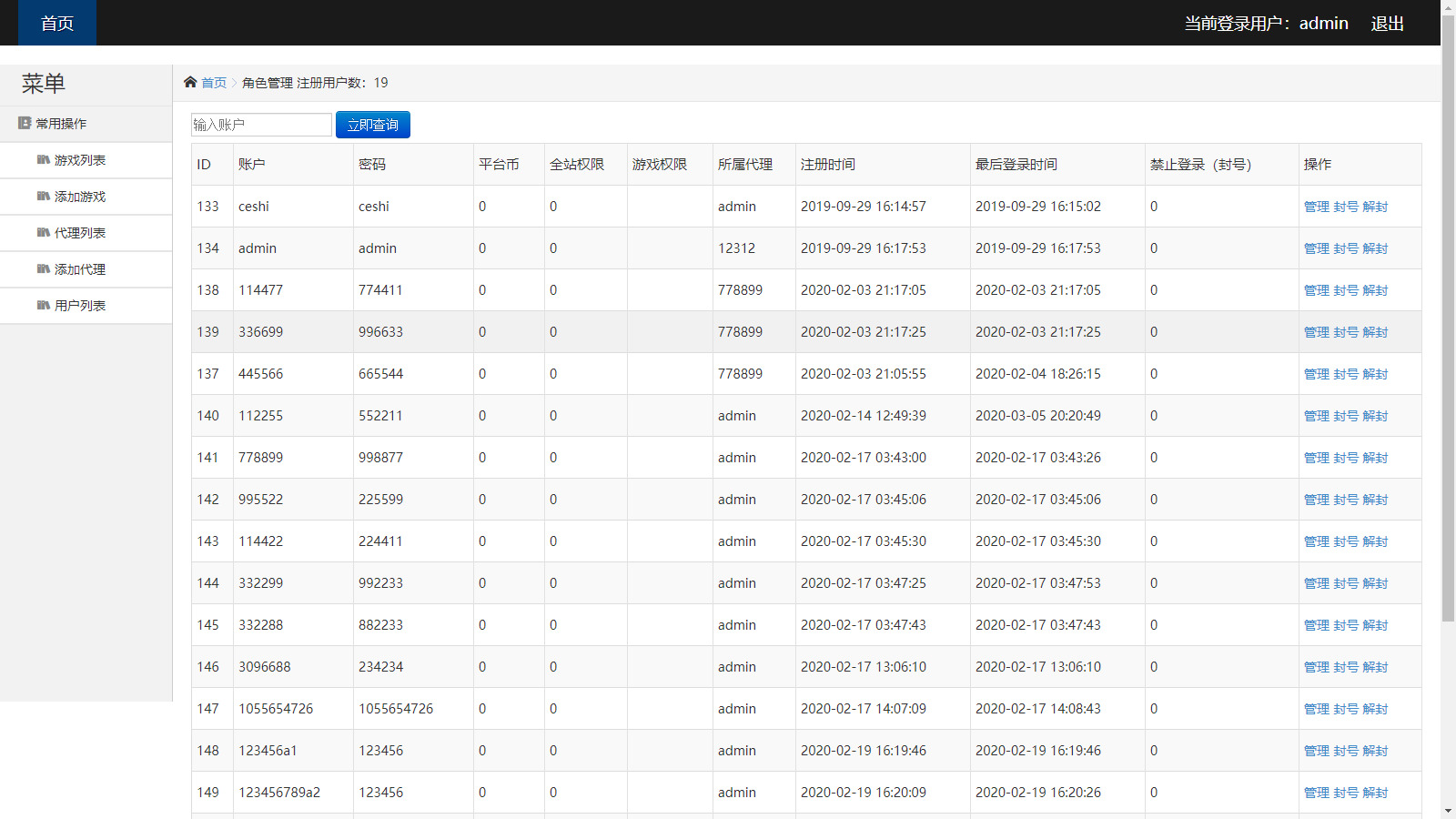Click 退出 to log out
This screenshot has height=819, width=1456.
pyautogui.click(x=1386, y=24)
